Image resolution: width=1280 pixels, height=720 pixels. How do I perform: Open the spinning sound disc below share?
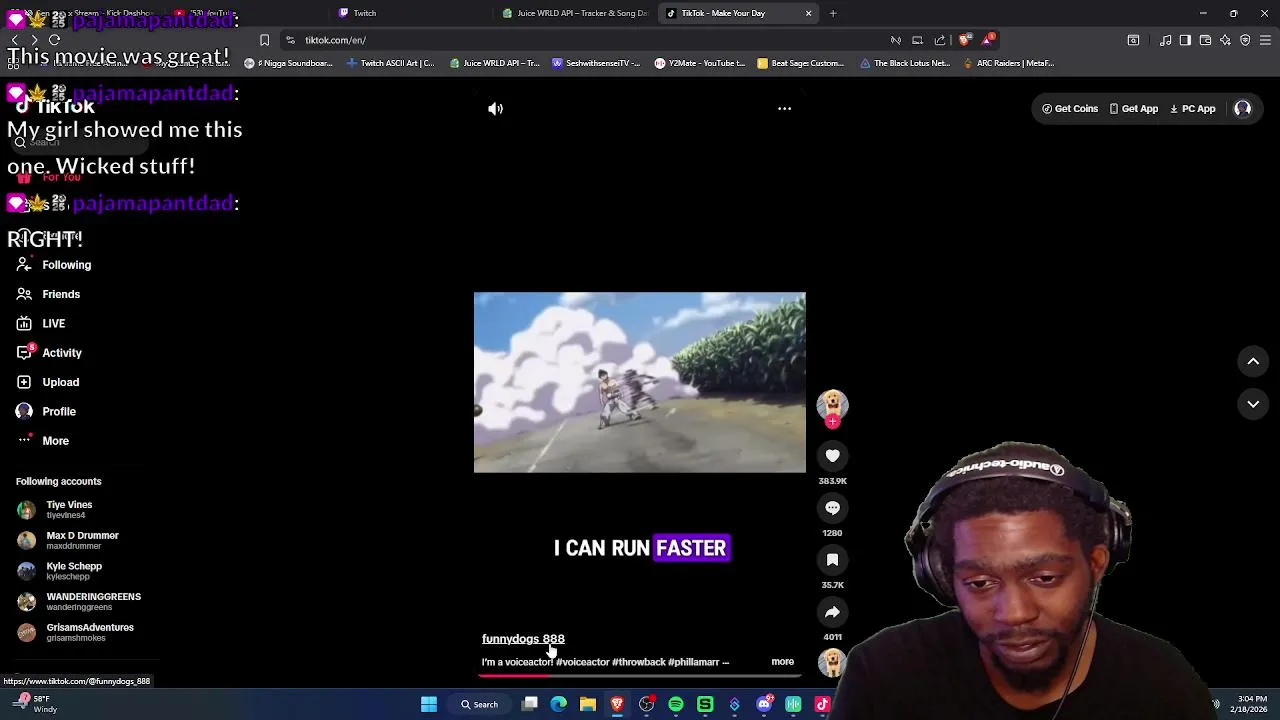pyautogui.click(x=832, y=662)
